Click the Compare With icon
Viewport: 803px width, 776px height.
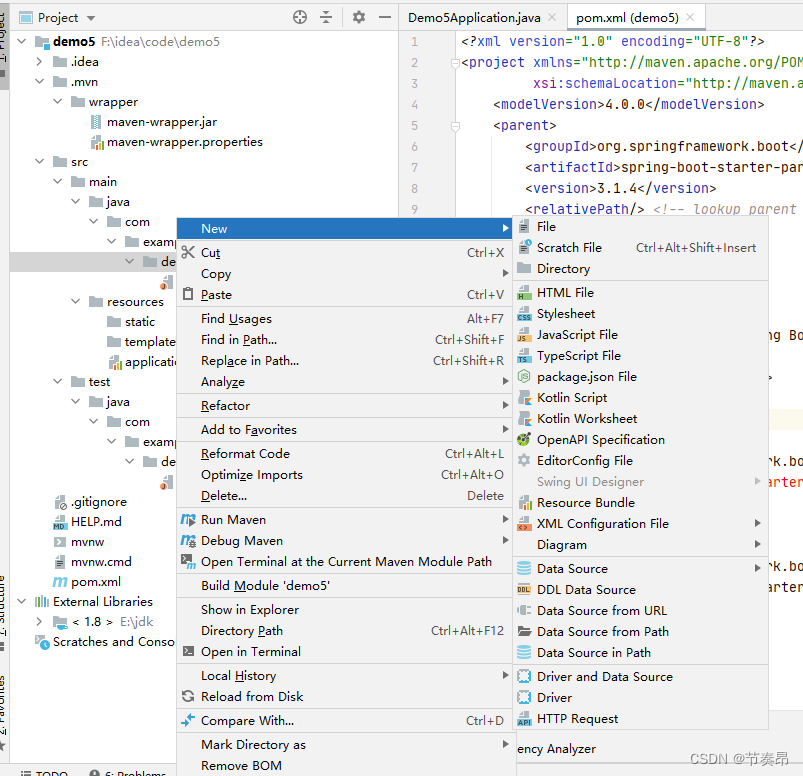coord(188,720)
